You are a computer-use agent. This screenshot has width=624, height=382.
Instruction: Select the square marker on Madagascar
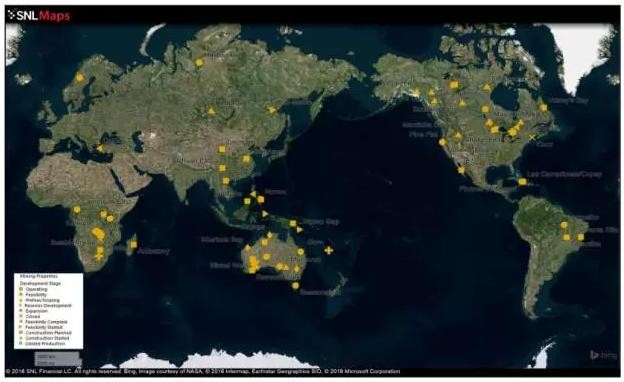134,244
